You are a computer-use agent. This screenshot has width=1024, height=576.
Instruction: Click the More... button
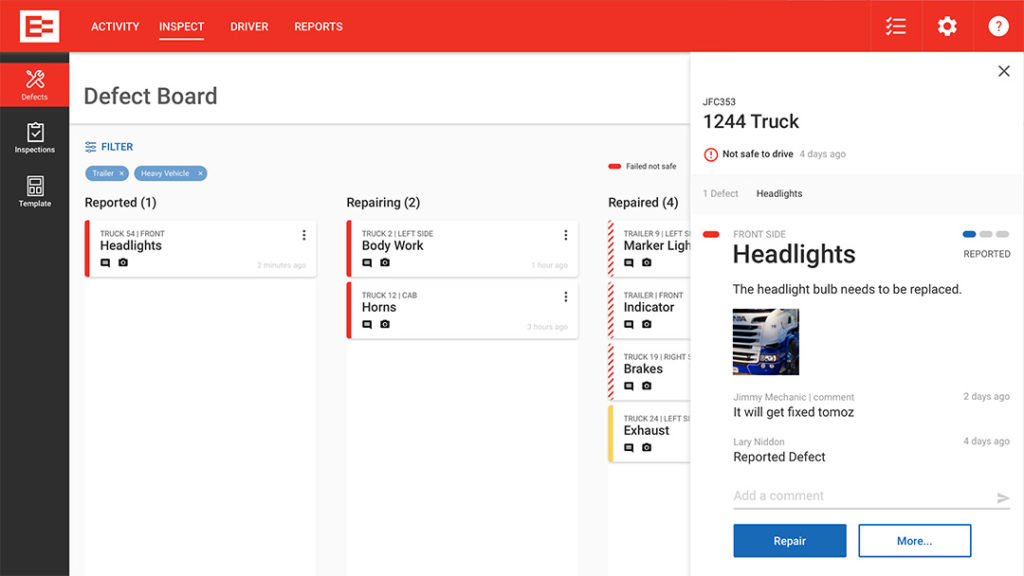(x=914, y=541)
